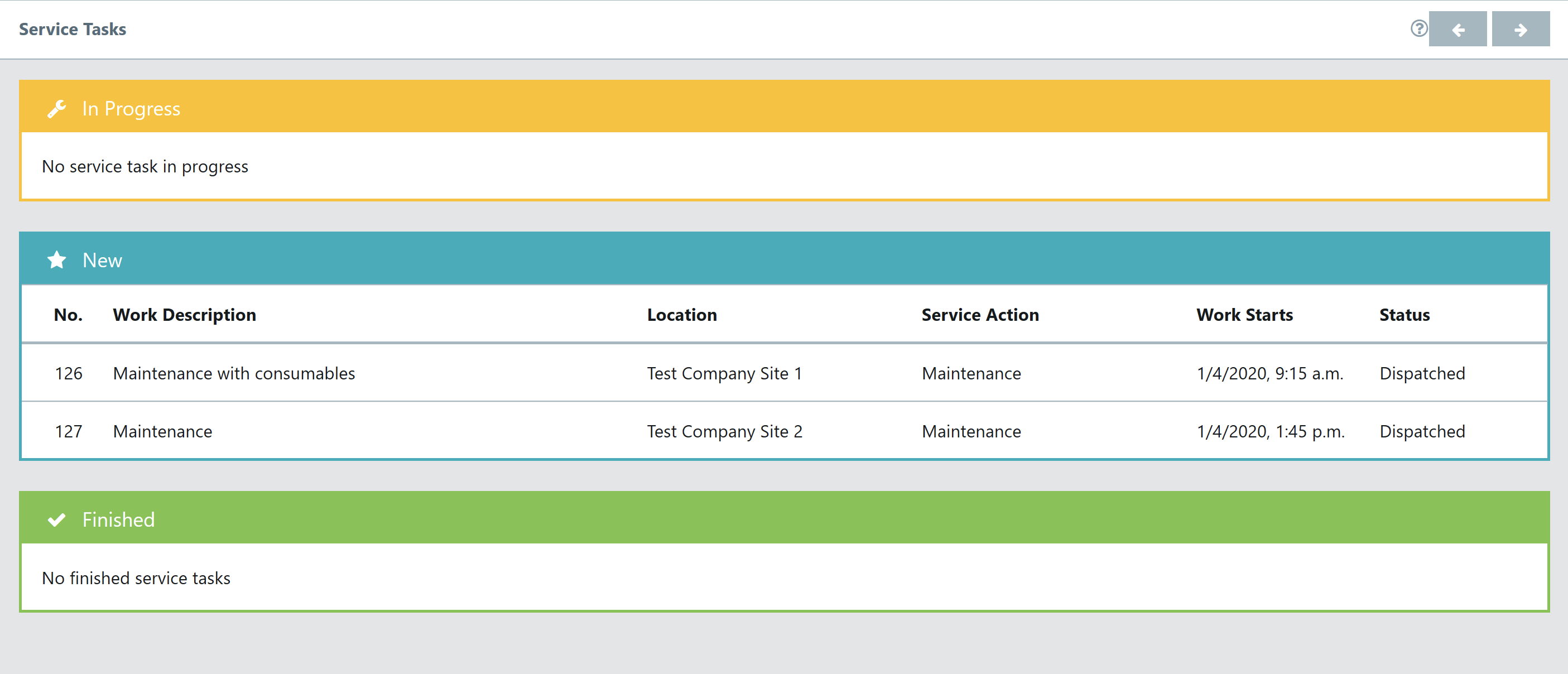Click Maintenance with consumables description

234,373
